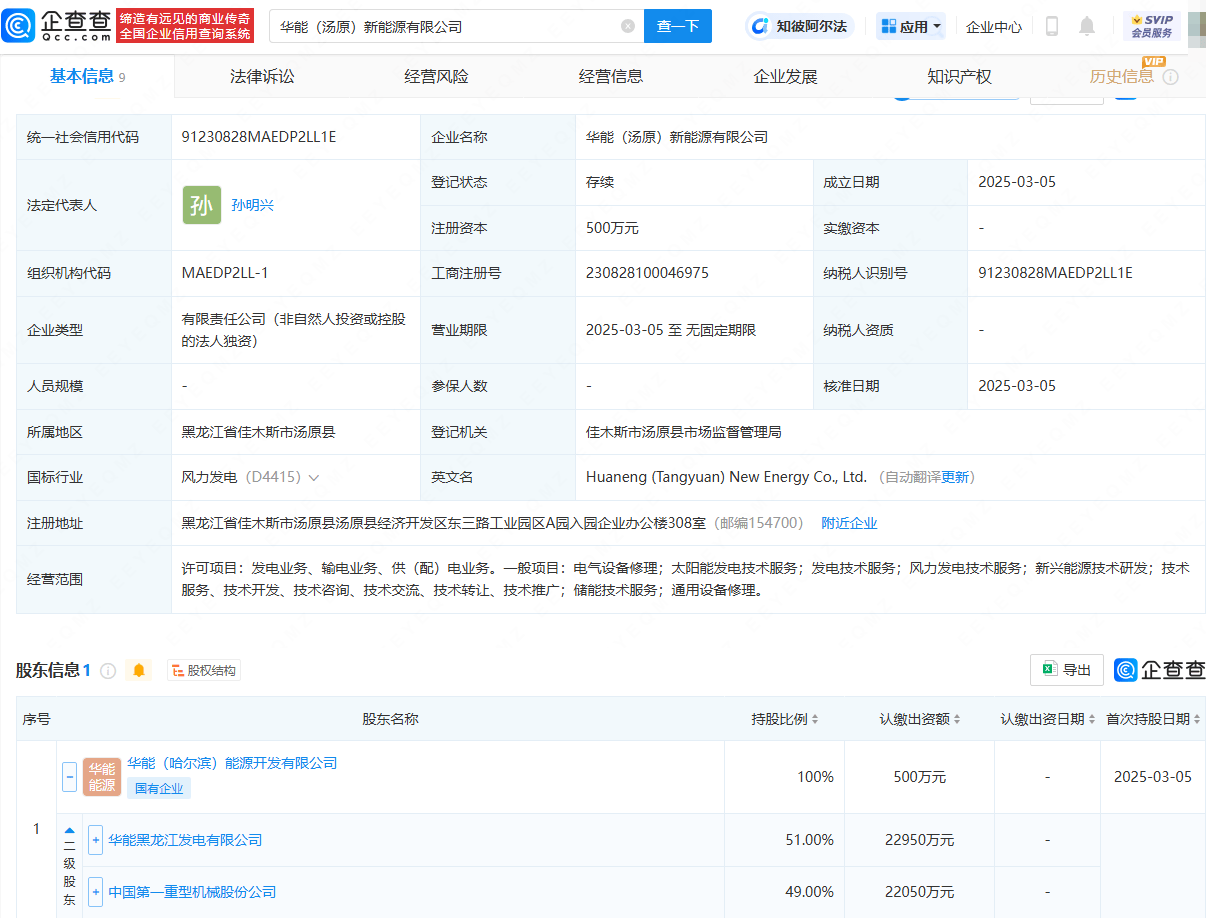
Task: Switch to 历史信息 VIP tab
Action: (x=1122, y=77)
